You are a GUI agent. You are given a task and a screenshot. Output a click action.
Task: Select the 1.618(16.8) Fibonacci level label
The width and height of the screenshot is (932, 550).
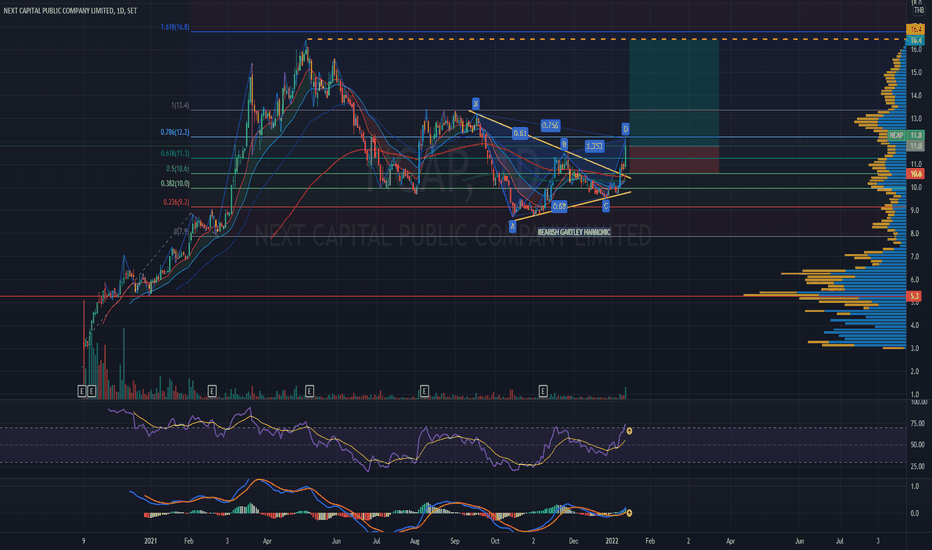coord(175,27)
